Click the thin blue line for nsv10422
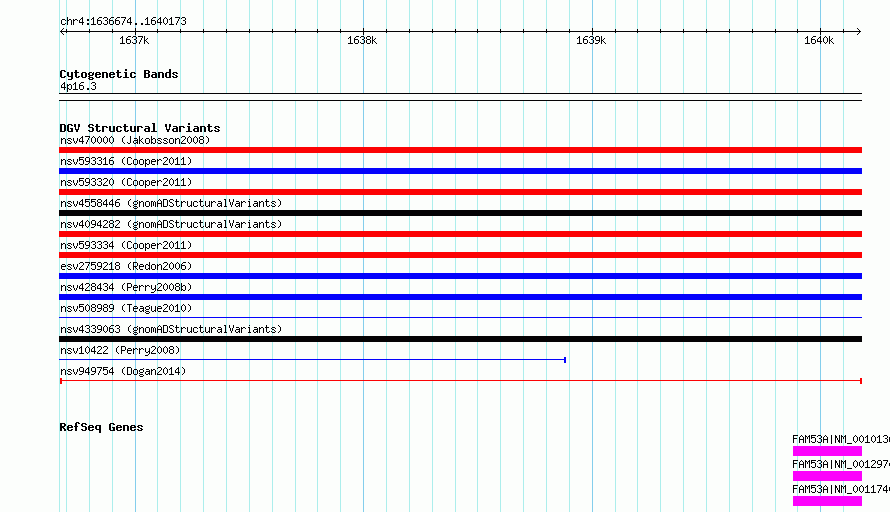 point(313,360)
